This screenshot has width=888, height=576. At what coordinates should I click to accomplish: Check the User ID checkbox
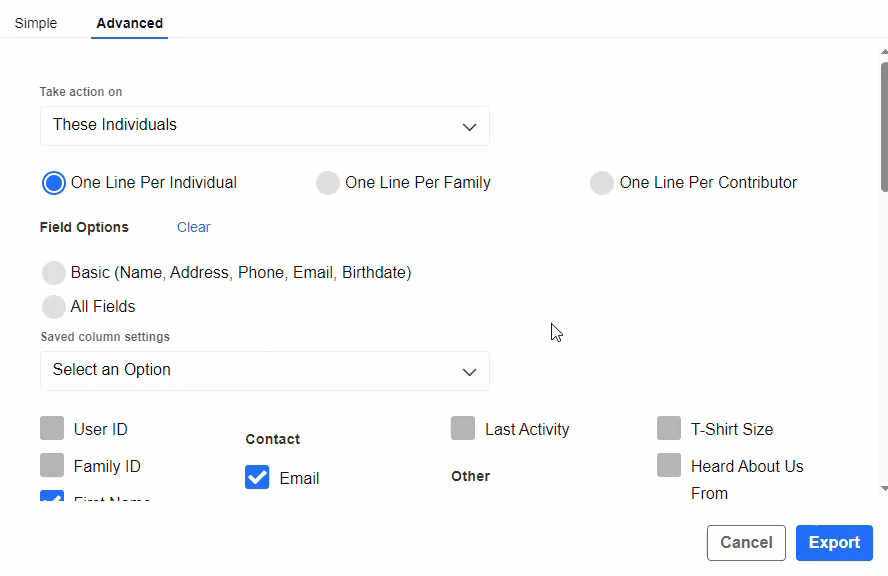pyautogui.click(x=52, y=428)
